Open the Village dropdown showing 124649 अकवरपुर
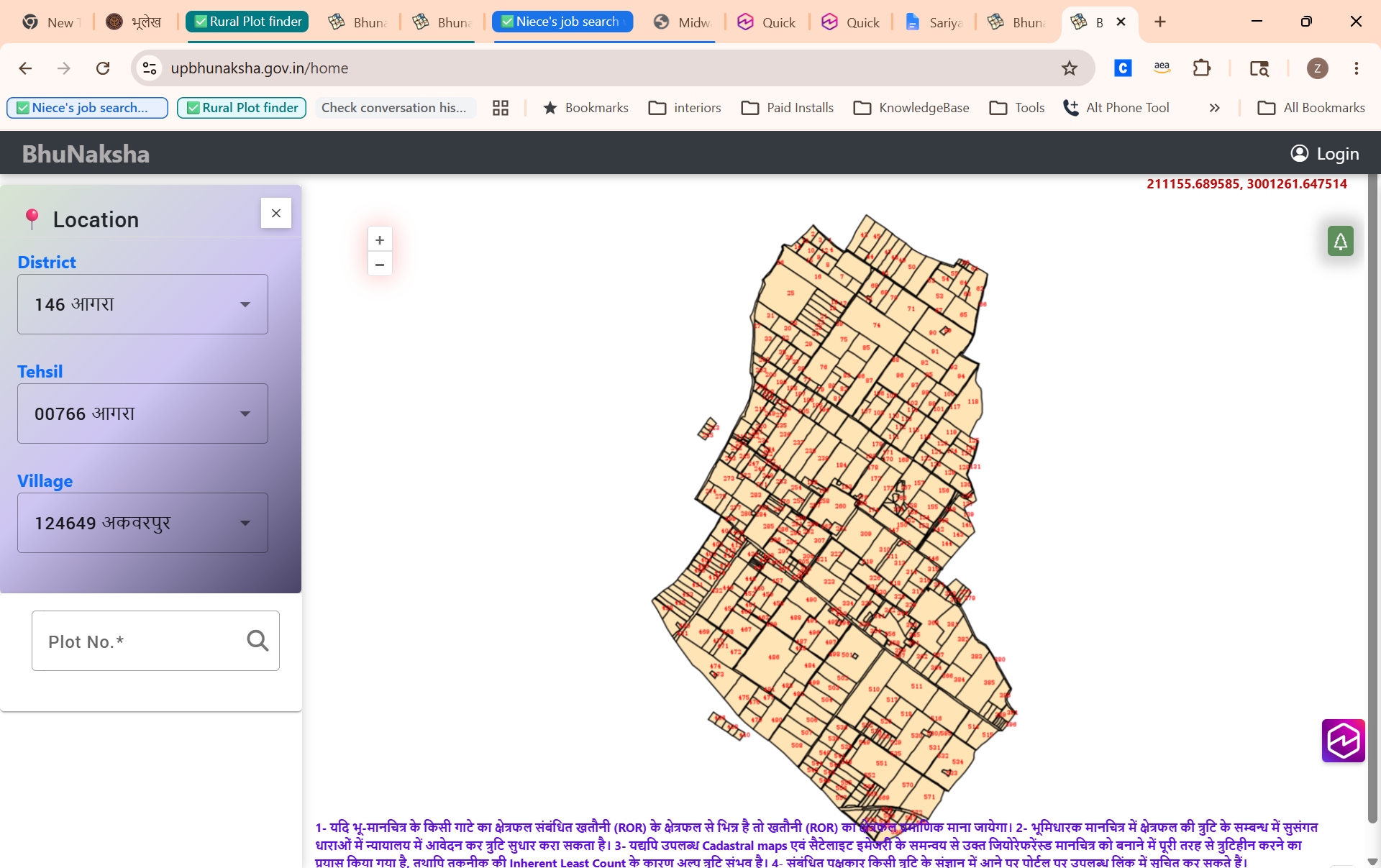Image resolution: width=1381 pixels, height=868 pixels. click(142, 523)
